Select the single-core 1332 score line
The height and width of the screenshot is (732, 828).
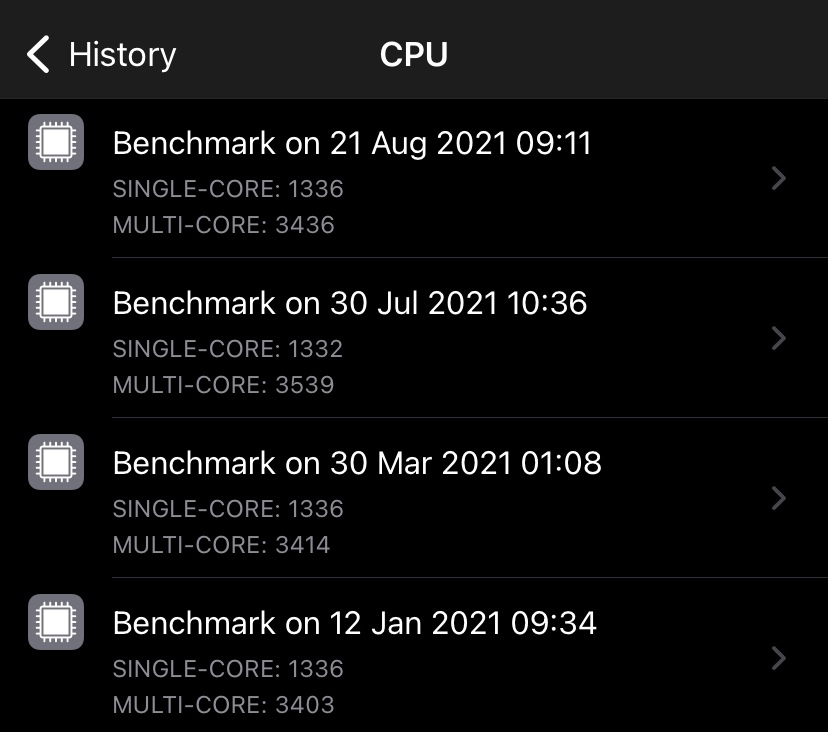(228, 349)
